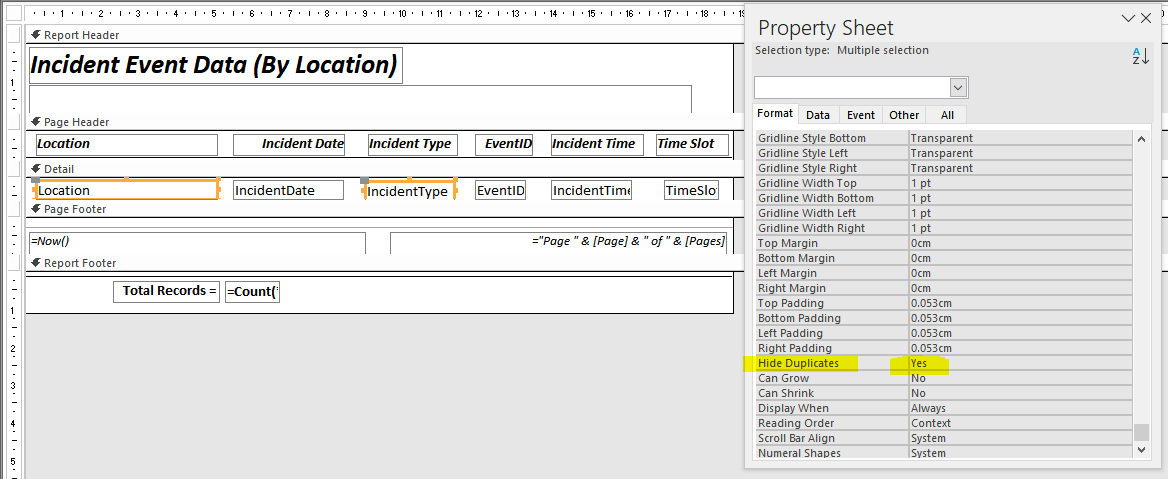Select the EventID text box in Detail
The width and height of the screenshot is (1168, 479).
(x=501, y=191)
